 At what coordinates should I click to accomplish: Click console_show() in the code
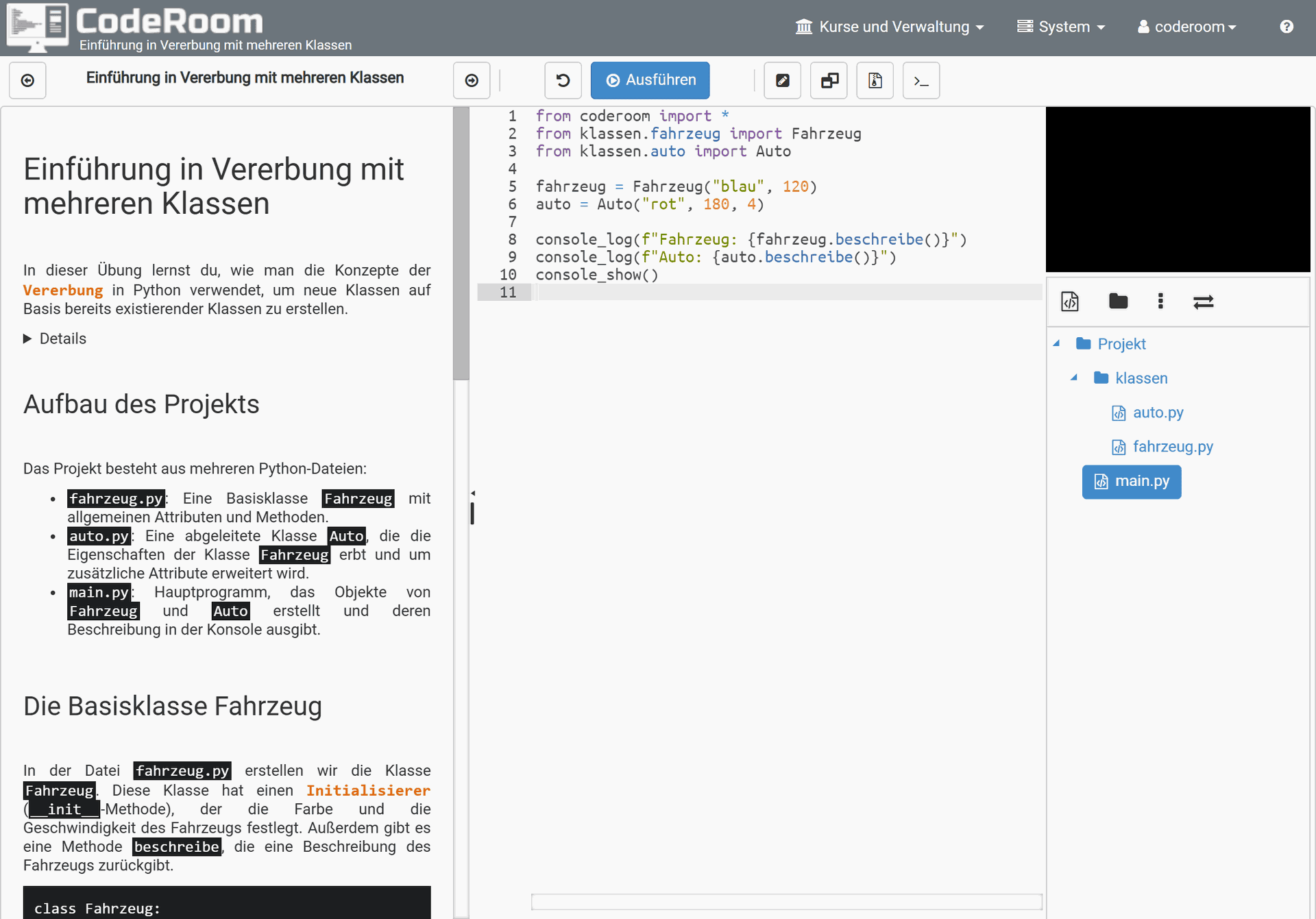[x=596, y=275]
